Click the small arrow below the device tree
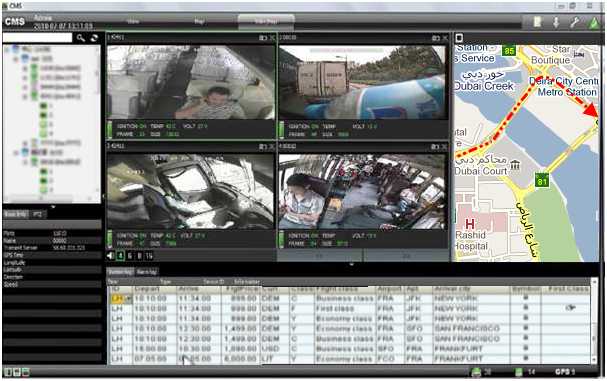Screen dimensions: 607x381 pos(53,207)
